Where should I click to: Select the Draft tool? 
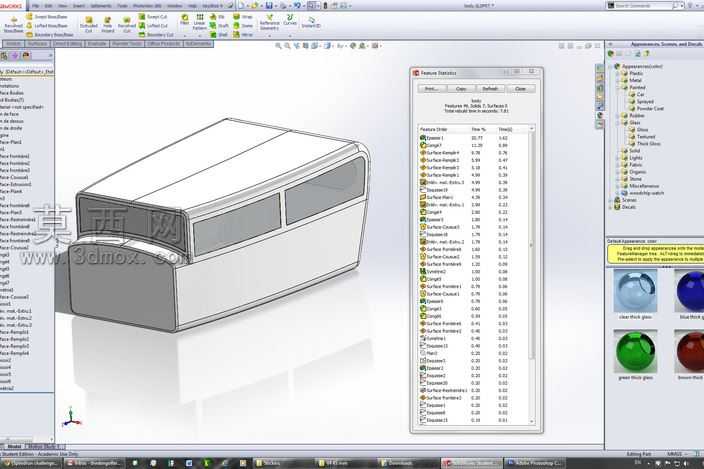pyautogui.click(x=219, y=26)
